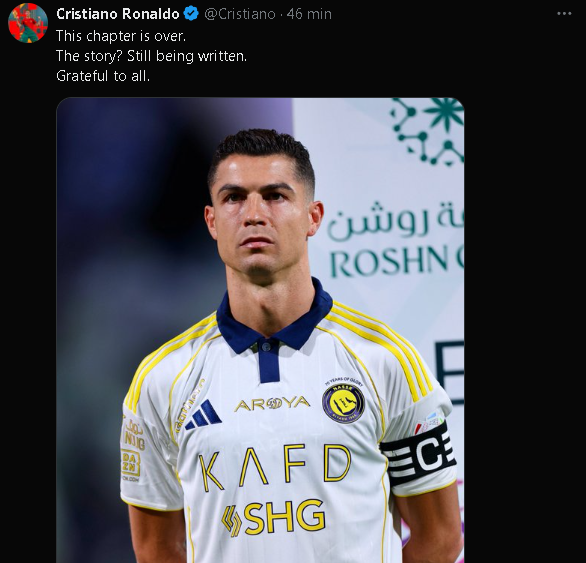586x563 pixels.
Task: Open Cristiano Ronaldo's round profile avatar
Action: tap(28, 23)
